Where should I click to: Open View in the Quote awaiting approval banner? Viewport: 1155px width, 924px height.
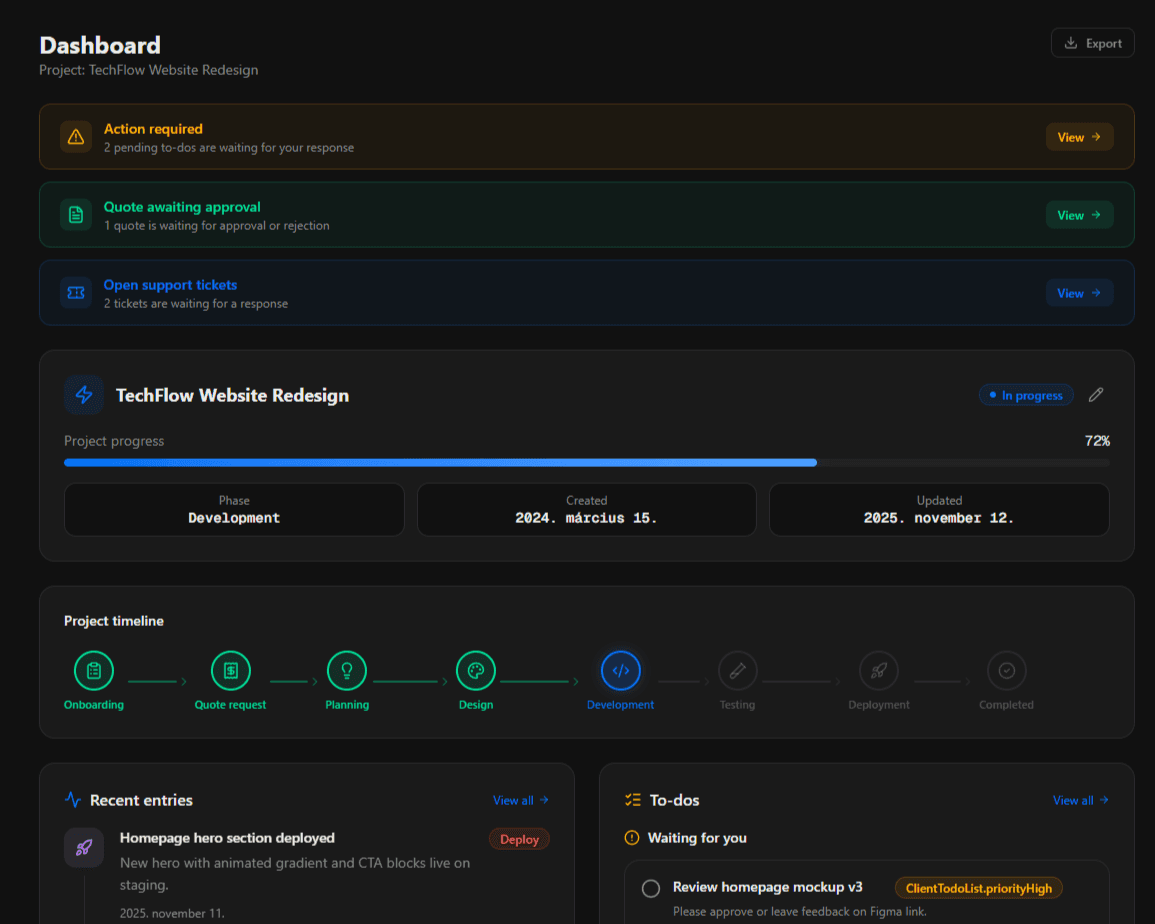click(x=1079, y=215)
